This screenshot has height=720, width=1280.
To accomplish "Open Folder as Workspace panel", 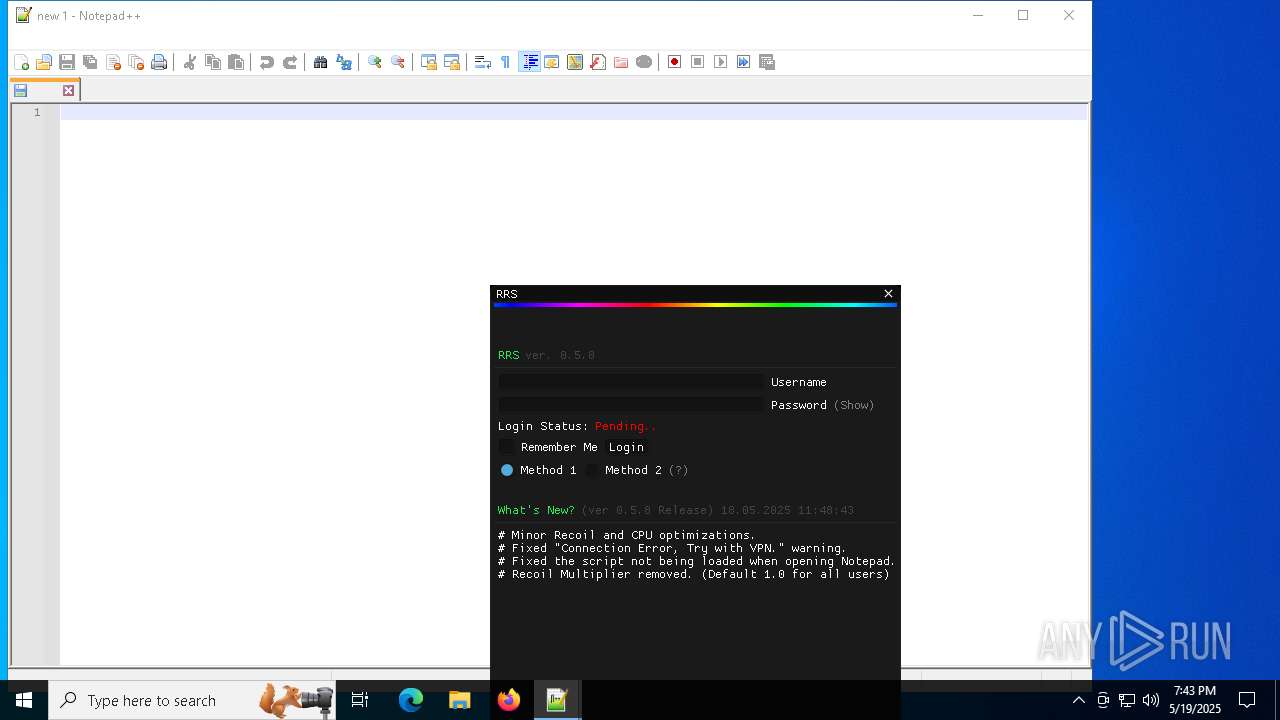I will click(621, 62).
